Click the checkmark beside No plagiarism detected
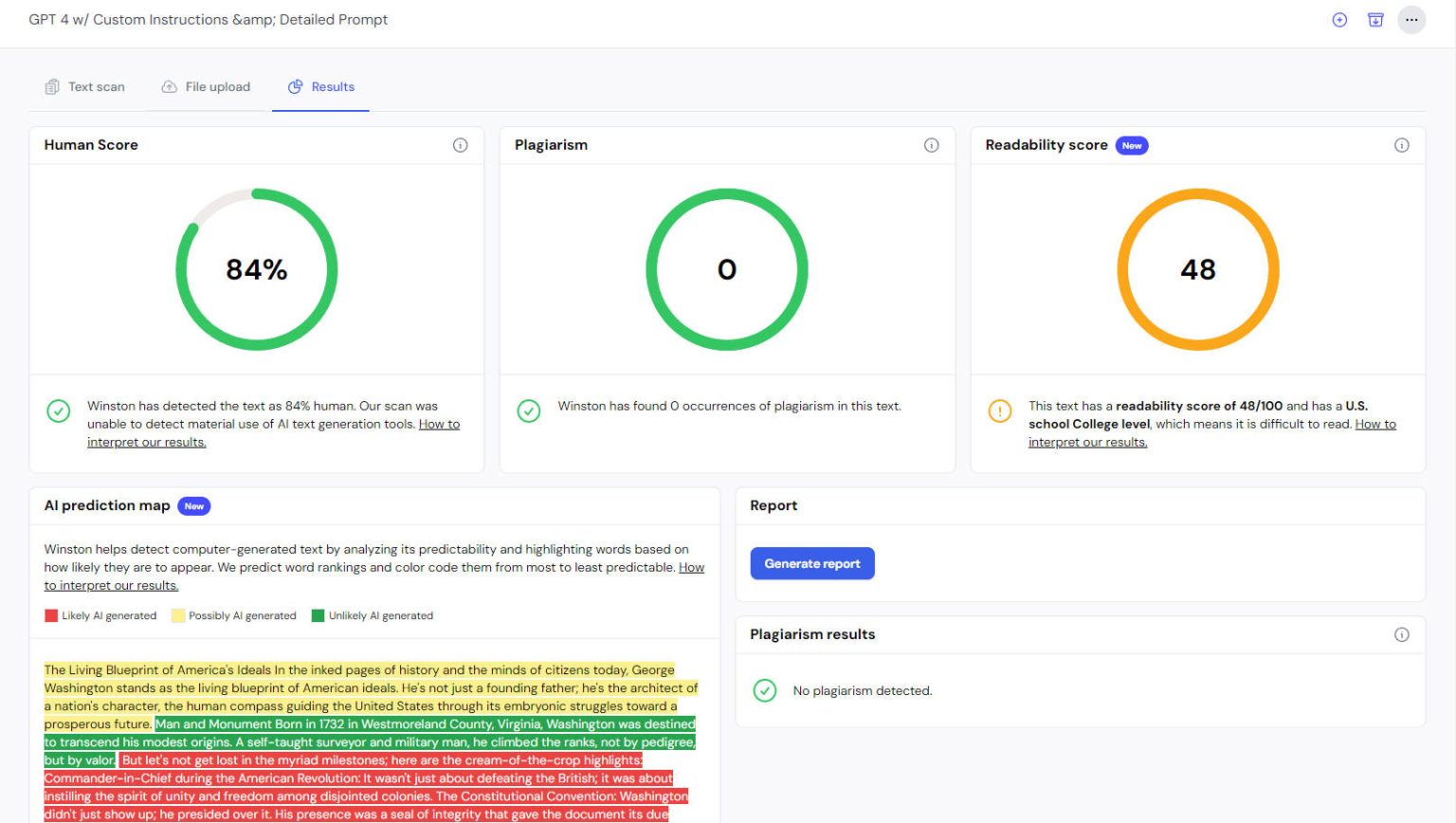 (765, 690)
